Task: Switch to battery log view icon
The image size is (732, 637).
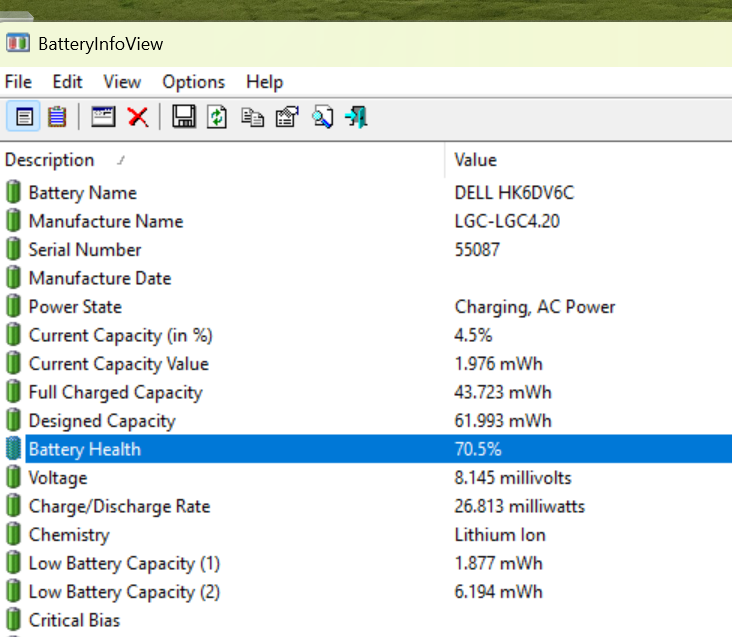Action: pyautogui.click(x=57, y=117)
